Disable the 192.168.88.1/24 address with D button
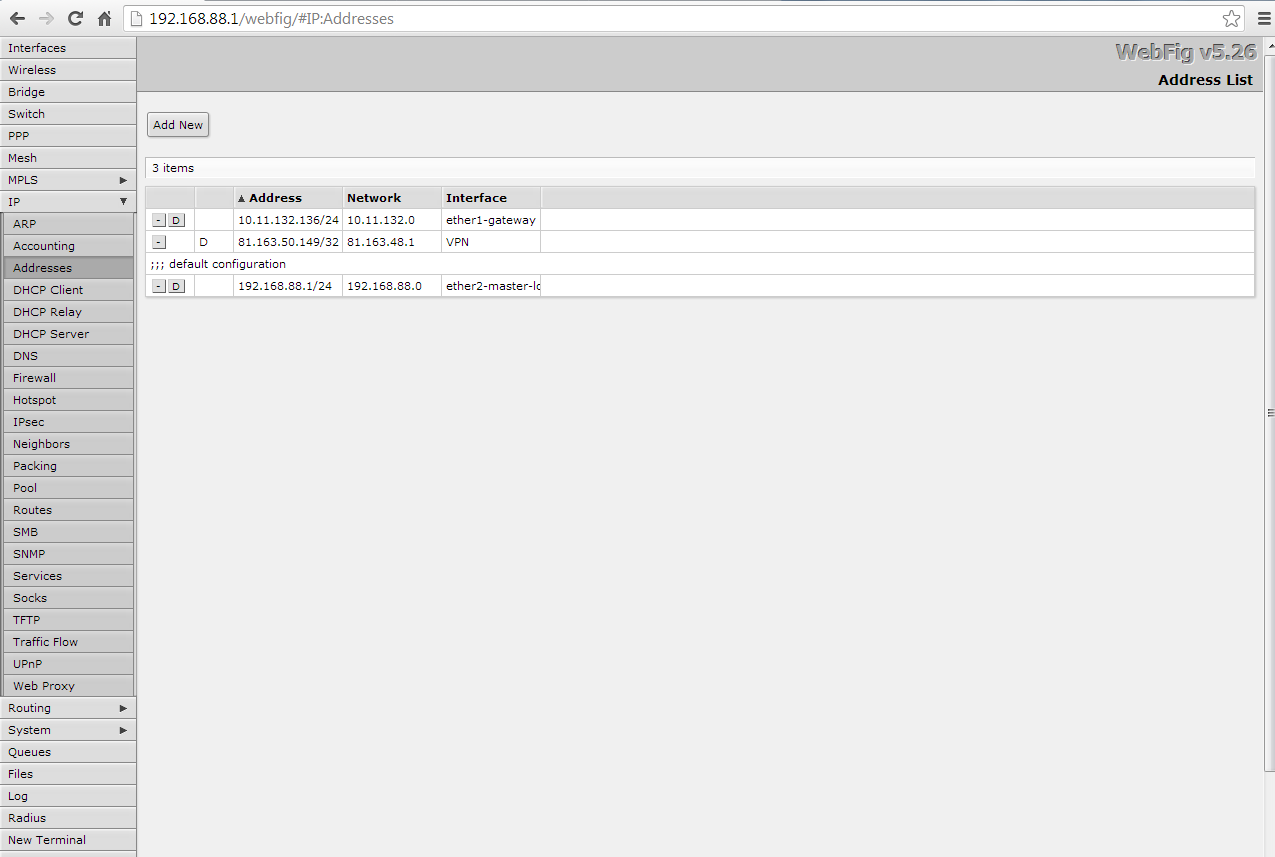 click(176, 286)
